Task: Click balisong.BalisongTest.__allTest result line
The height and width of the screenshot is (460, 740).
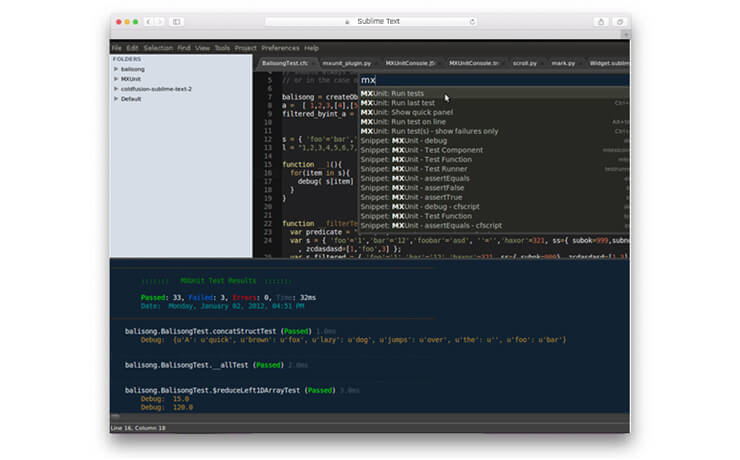Action: 216,365
